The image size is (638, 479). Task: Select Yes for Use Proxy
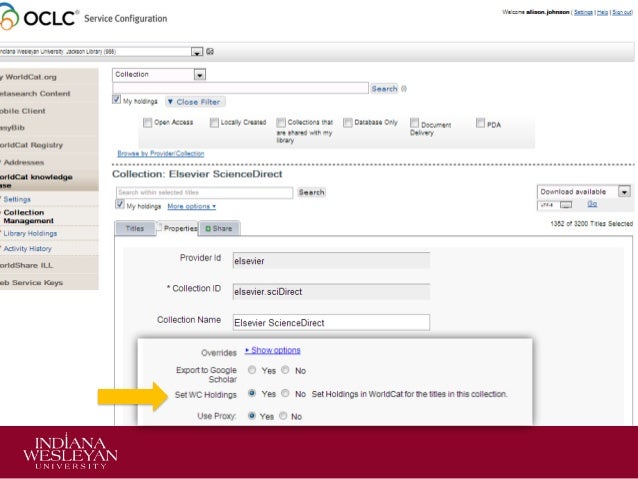(252, 416)
